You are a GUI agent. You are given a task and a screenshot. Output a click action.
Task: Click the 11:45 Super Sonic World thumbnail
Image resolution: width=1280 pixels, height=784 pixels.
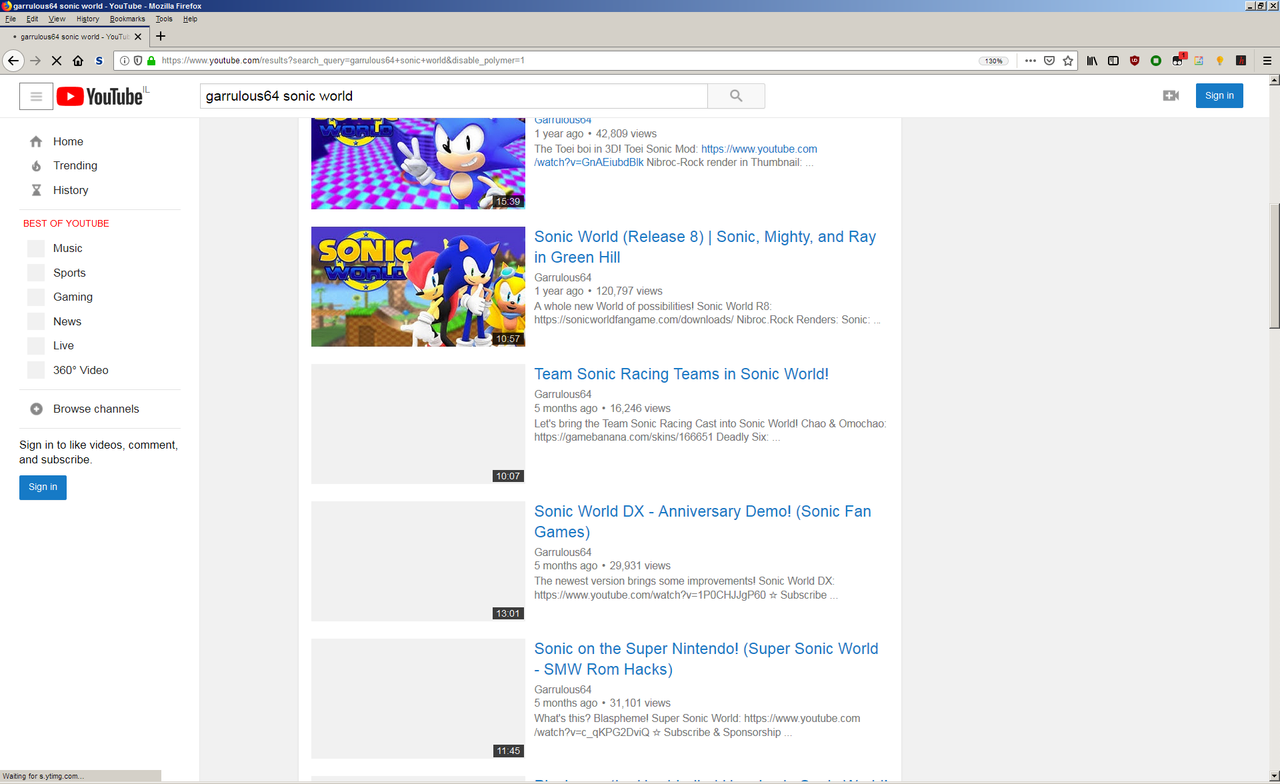pos(418,699)
